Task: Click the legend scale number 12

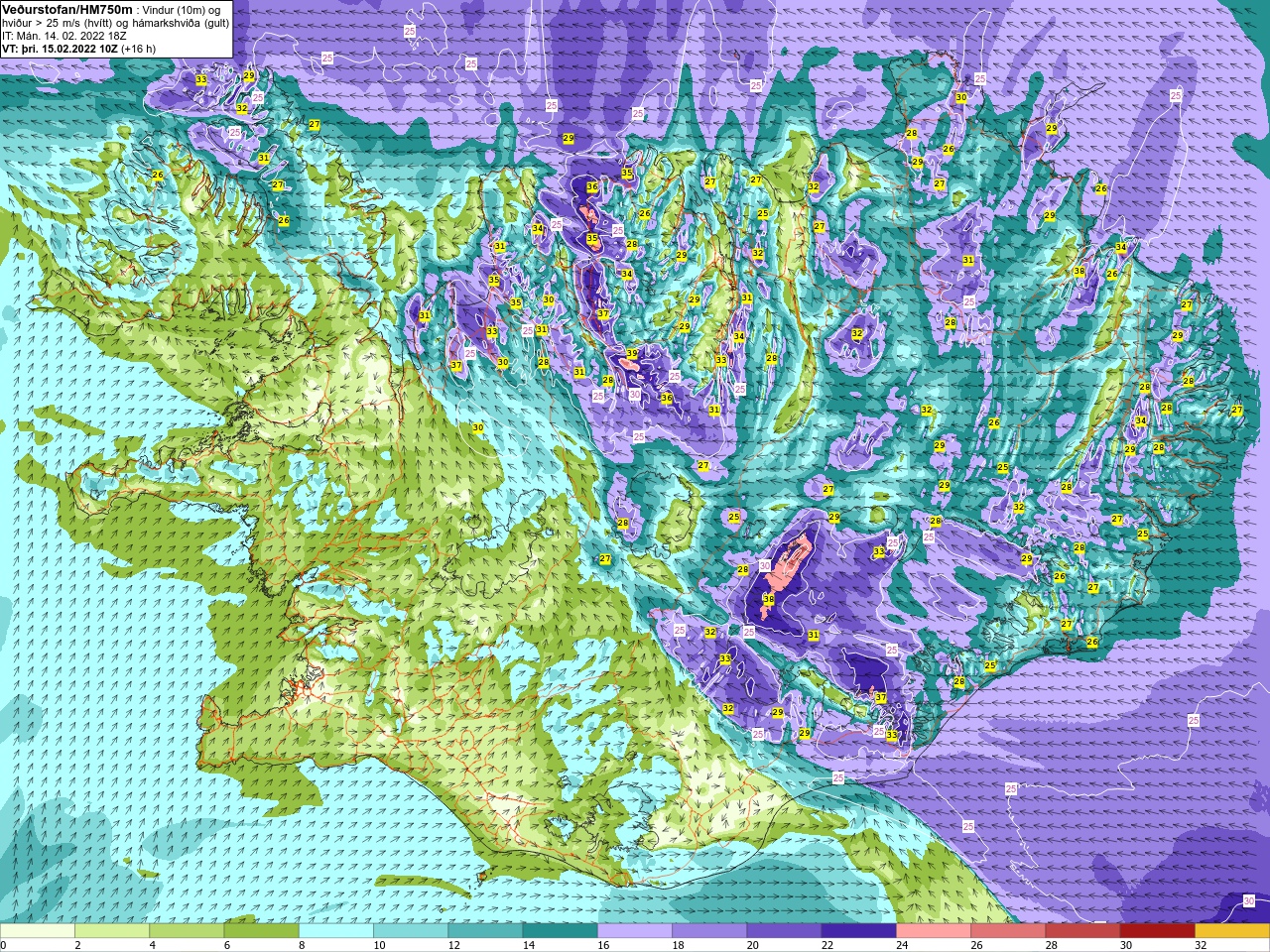Action: (x=453, y=945)
